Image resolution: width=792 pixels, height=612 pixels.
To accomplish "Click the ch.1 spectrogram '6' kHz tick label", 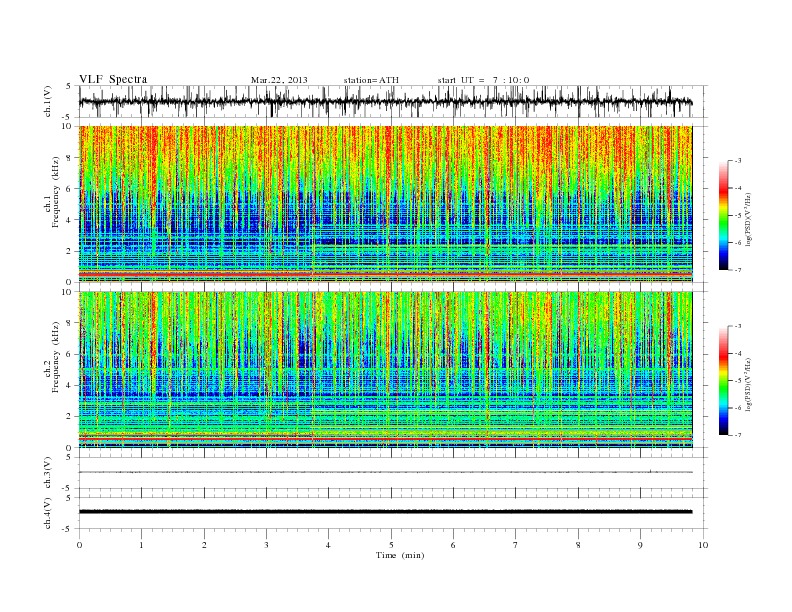I will point(69,189).
